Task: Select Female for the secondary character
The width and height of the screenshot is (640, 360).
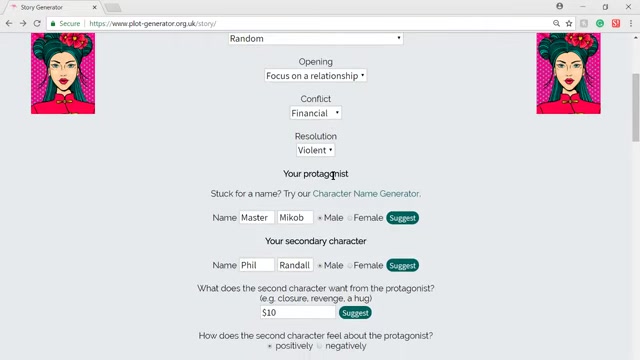Action: 350,266
